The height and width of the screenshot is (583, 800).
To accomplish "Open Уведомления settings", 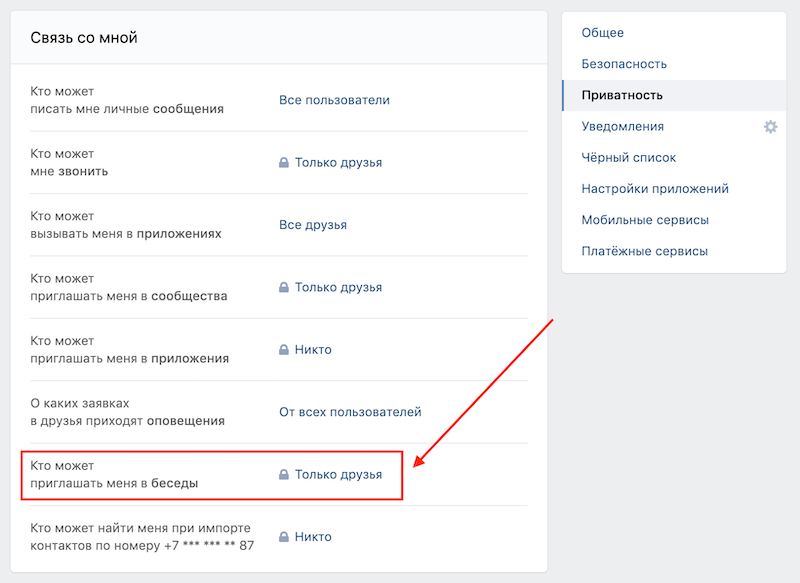I will [622, 126].
